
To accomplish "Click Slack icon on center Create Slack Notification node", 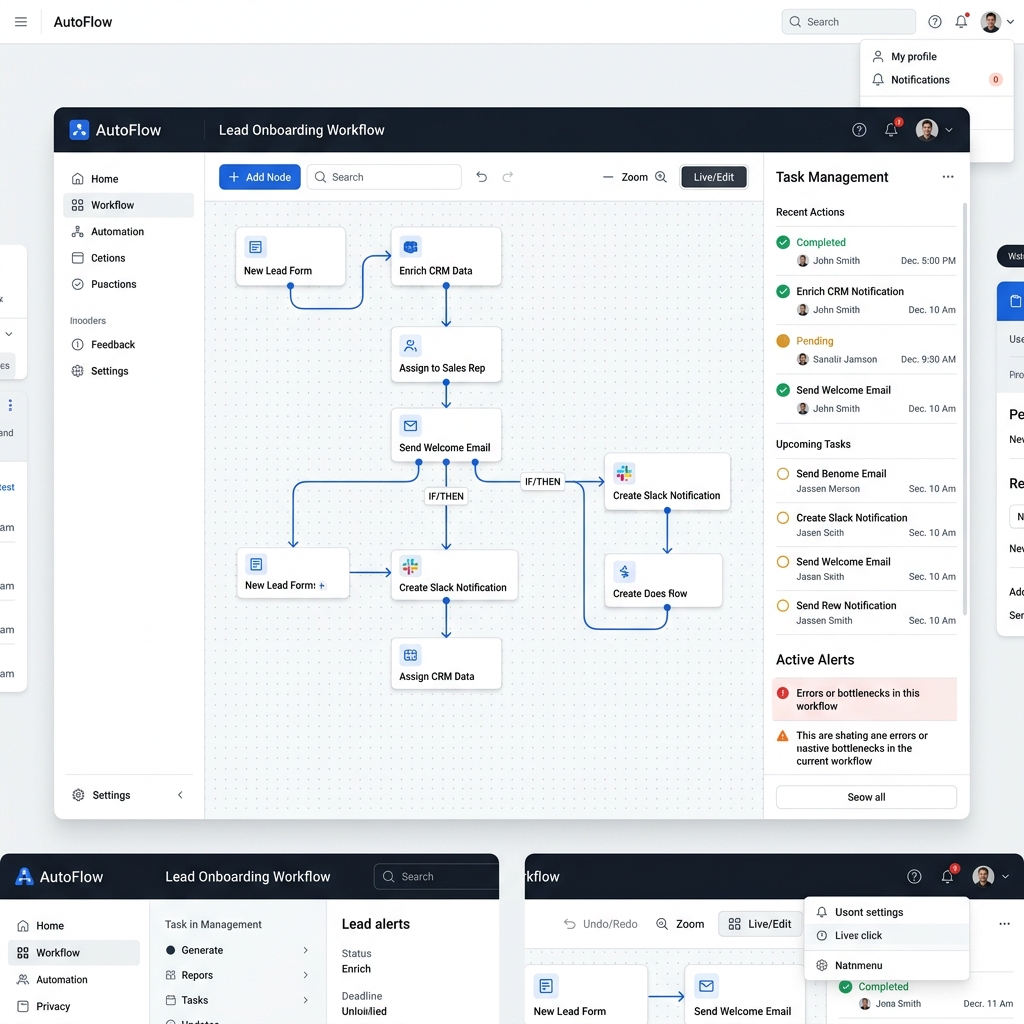I will pyautogui.click(x=410, y=566).
